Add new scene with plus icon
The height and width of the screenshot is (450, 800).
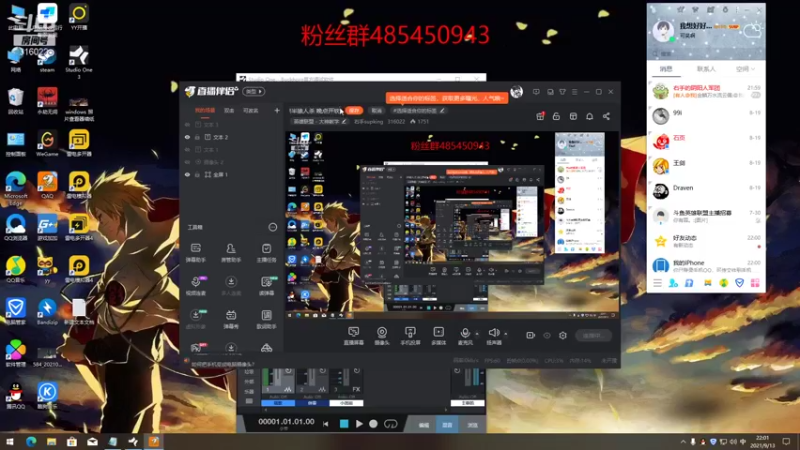tap(277, 110)
